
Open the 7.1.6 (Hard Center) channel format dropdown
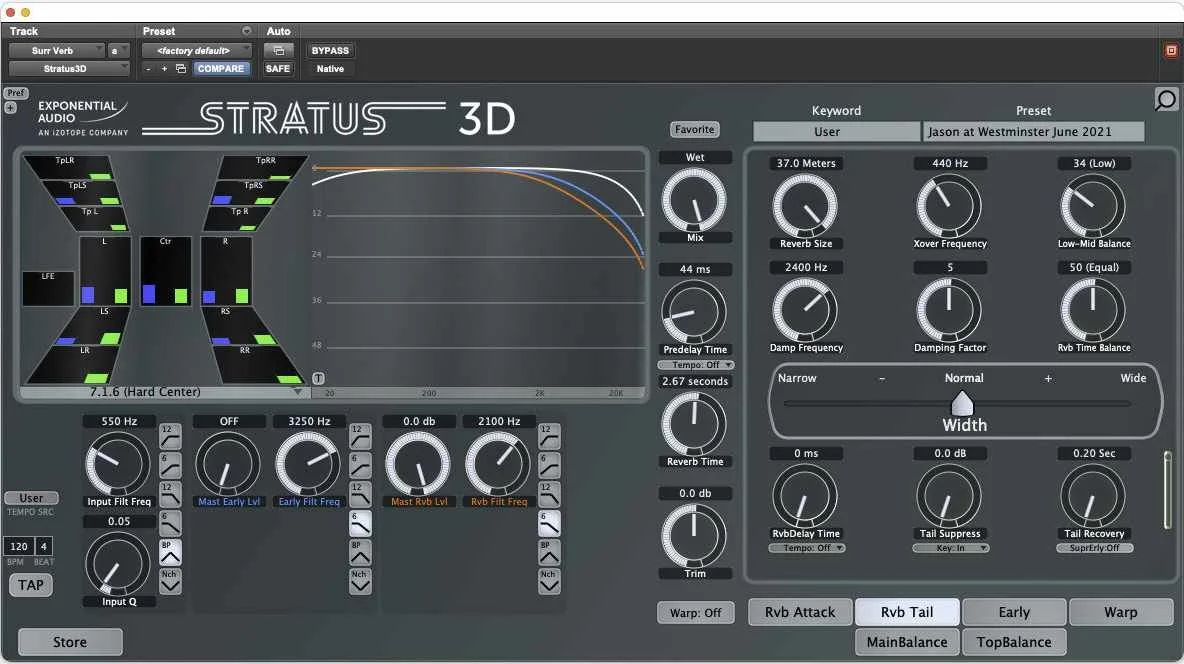tap(165, 392)
